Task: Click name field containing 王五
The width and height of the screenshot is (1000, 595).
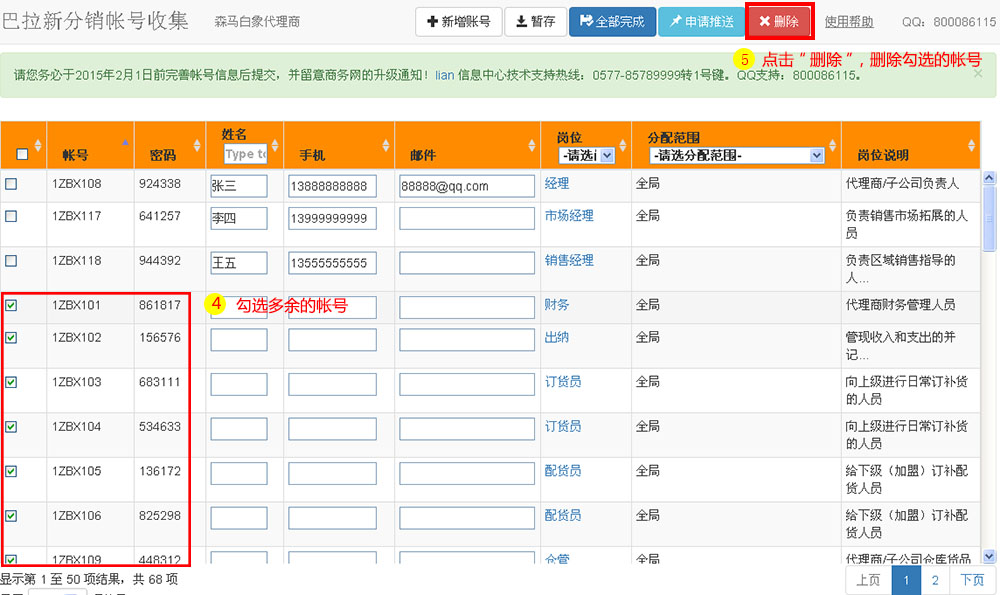Action: tap(239, 263)
